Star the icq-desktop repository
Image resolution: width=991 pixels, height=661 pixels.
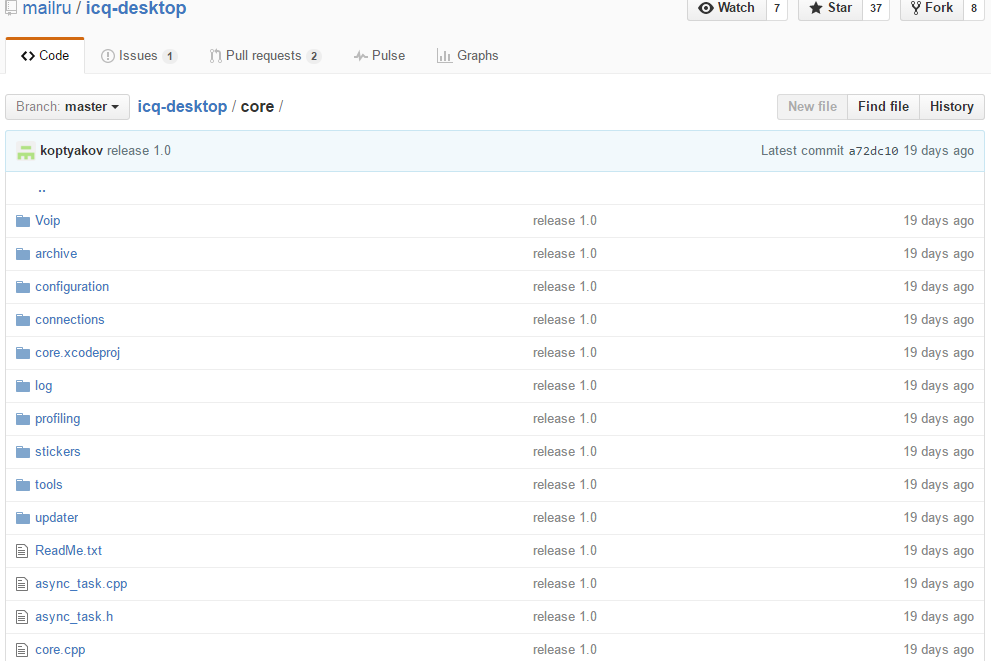(x=830, y=8)
